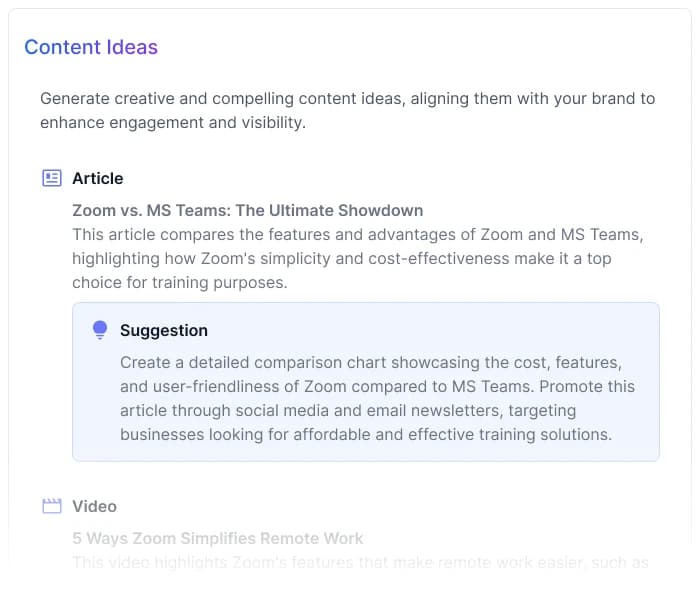Viewport: 700px width, 600px height.
Task: Click the line starting "businesses looking for affordable"
Action: click(x=365, y=434)
